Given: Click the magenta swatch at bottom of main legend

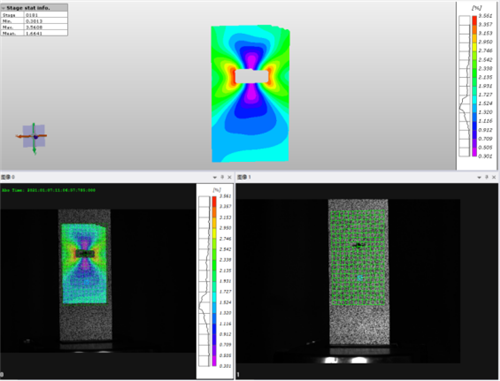Looking at the screenshot, I should click(x=474, y=152).
